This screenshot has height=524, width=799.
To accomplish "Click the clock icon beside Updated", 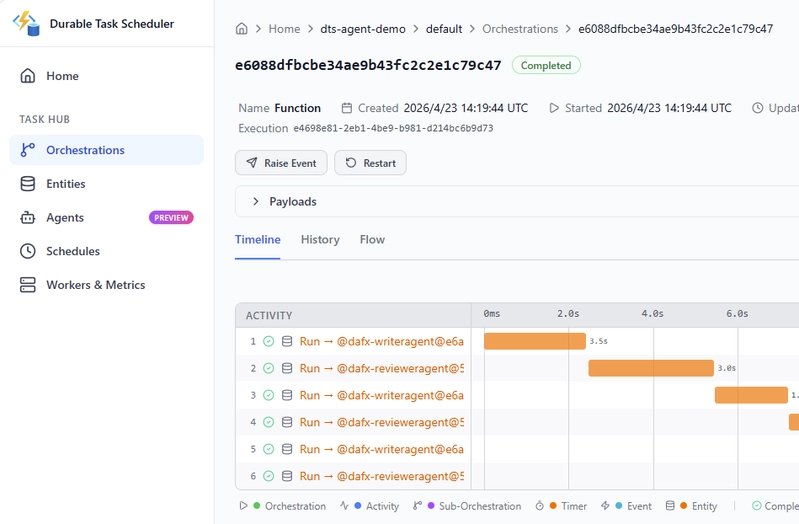I will [x=758, y=108].
